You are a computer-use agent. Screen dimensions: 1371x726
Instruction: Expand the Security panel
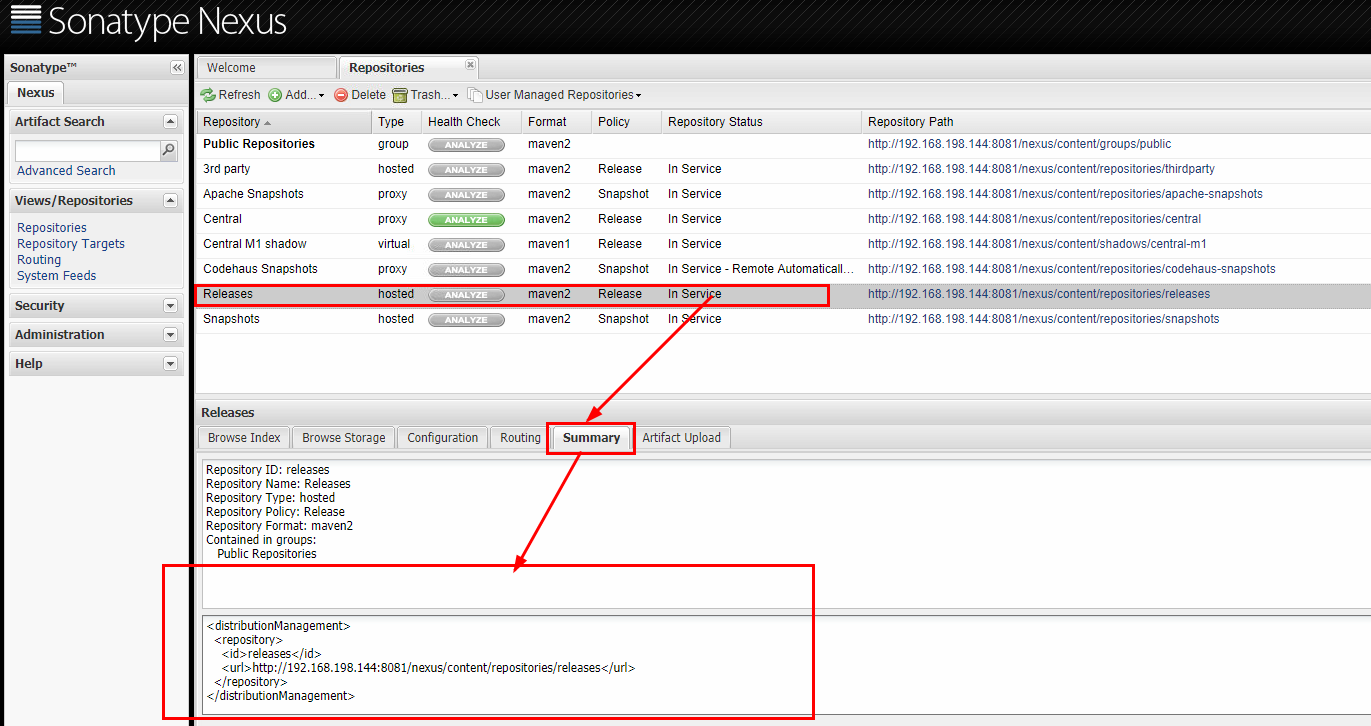[x=170, y=306]
